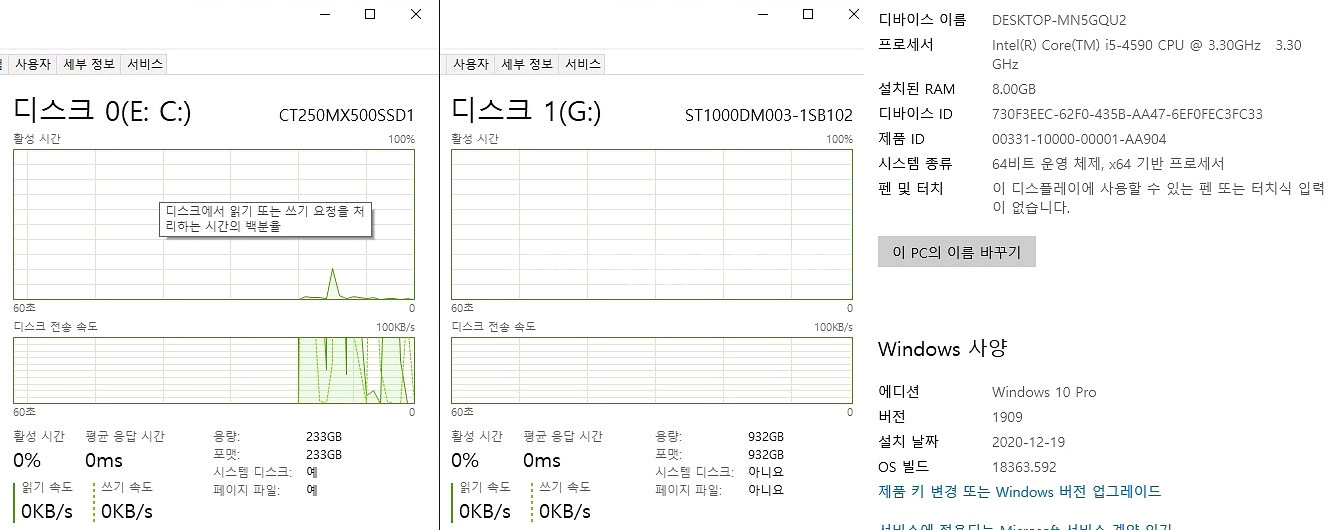Open the 서비스 tab in Disk 1 window
Screen dimensions: 1344x530
point(582,64)
